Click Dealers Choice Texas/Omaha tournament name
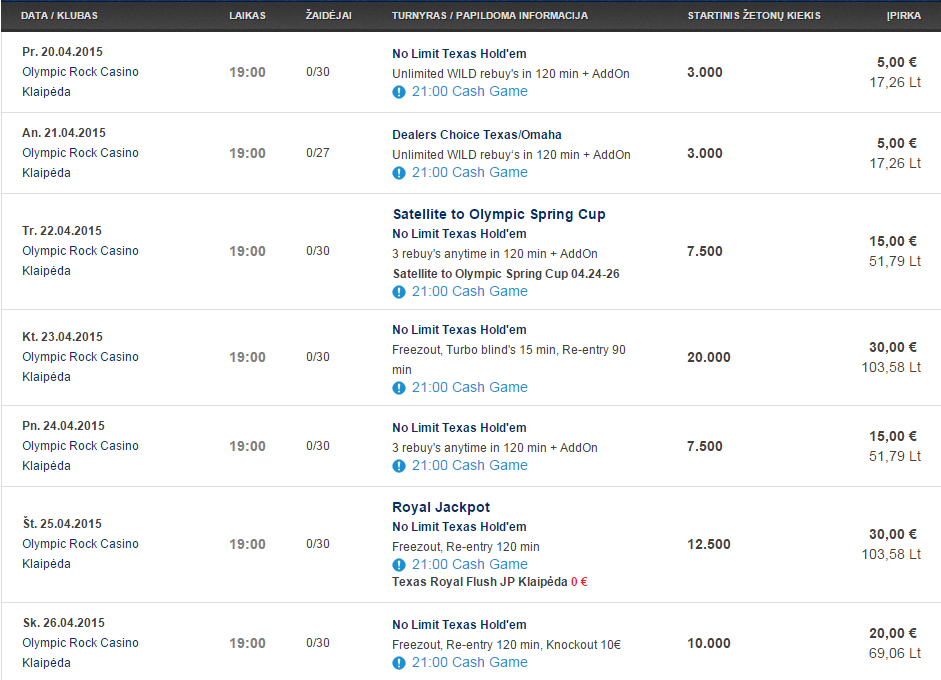This screenshot has width=941, height=680. [x=477, y=134]
